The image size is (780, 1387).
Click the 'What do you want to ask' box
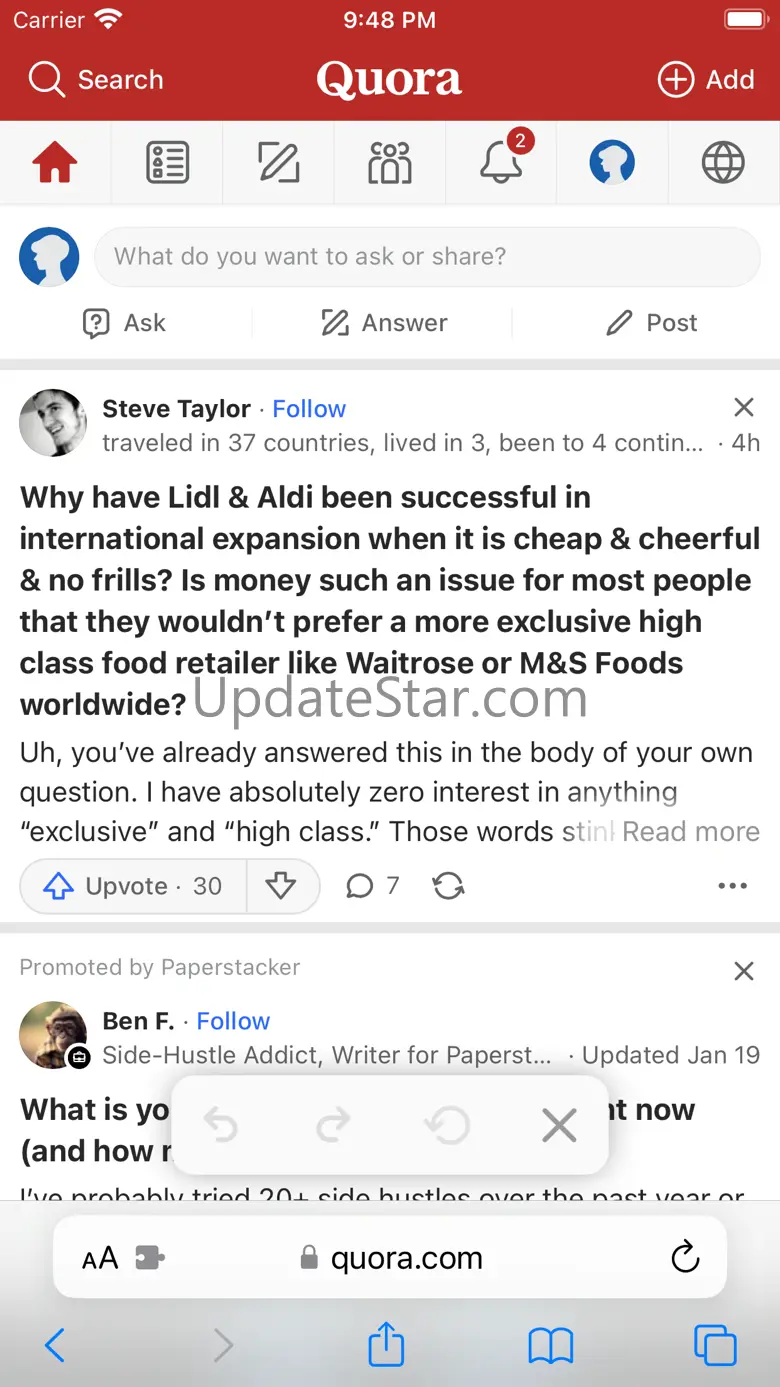(x=427, y=257)
